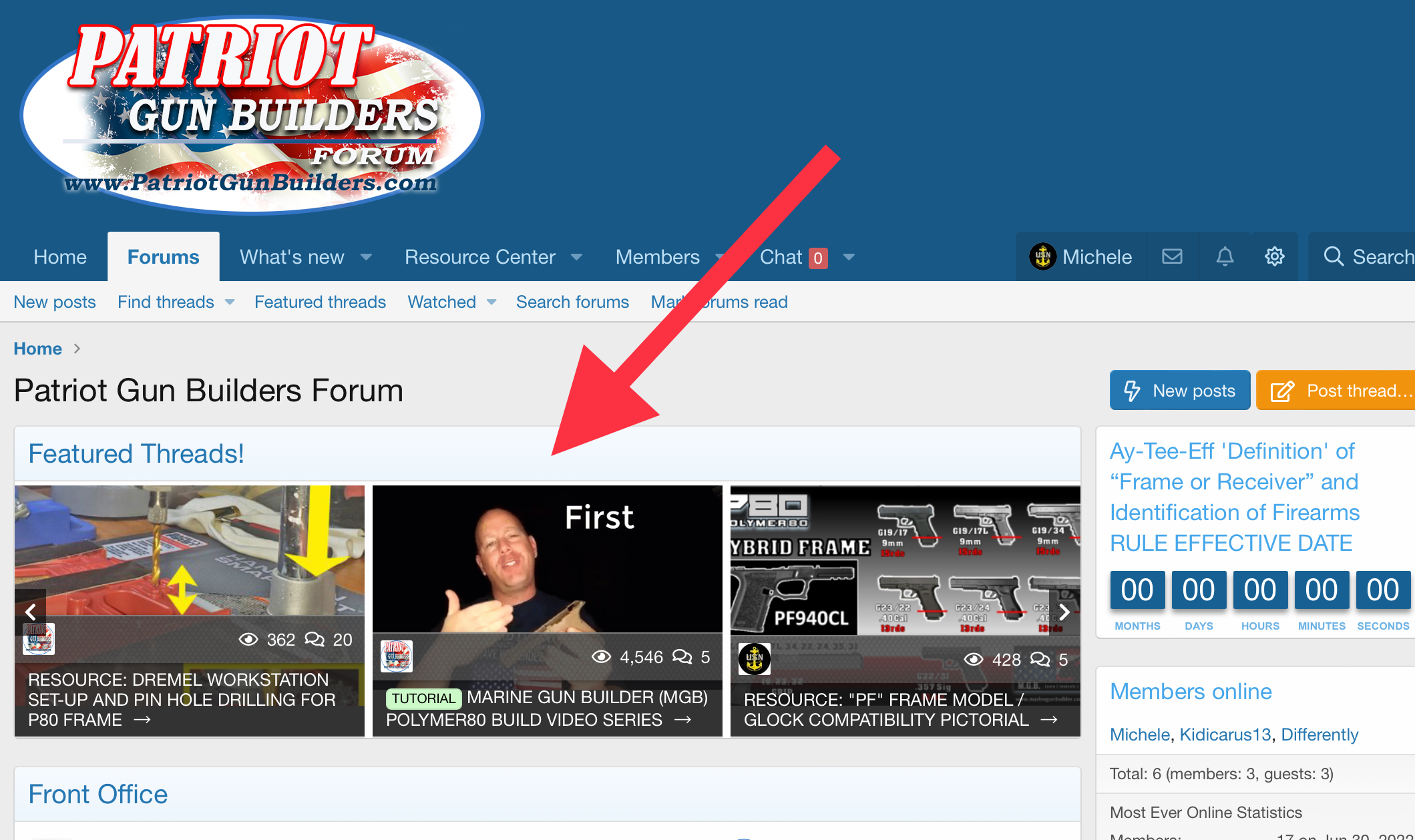Click author avatar on Dremel Workstation card

[39, 639]
